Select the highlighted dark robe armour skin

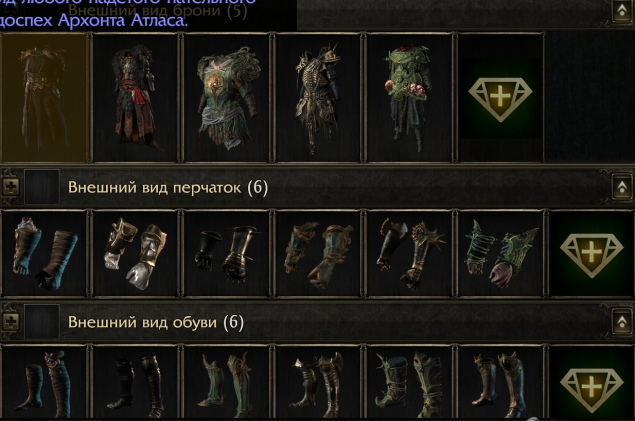coord(45,98)
